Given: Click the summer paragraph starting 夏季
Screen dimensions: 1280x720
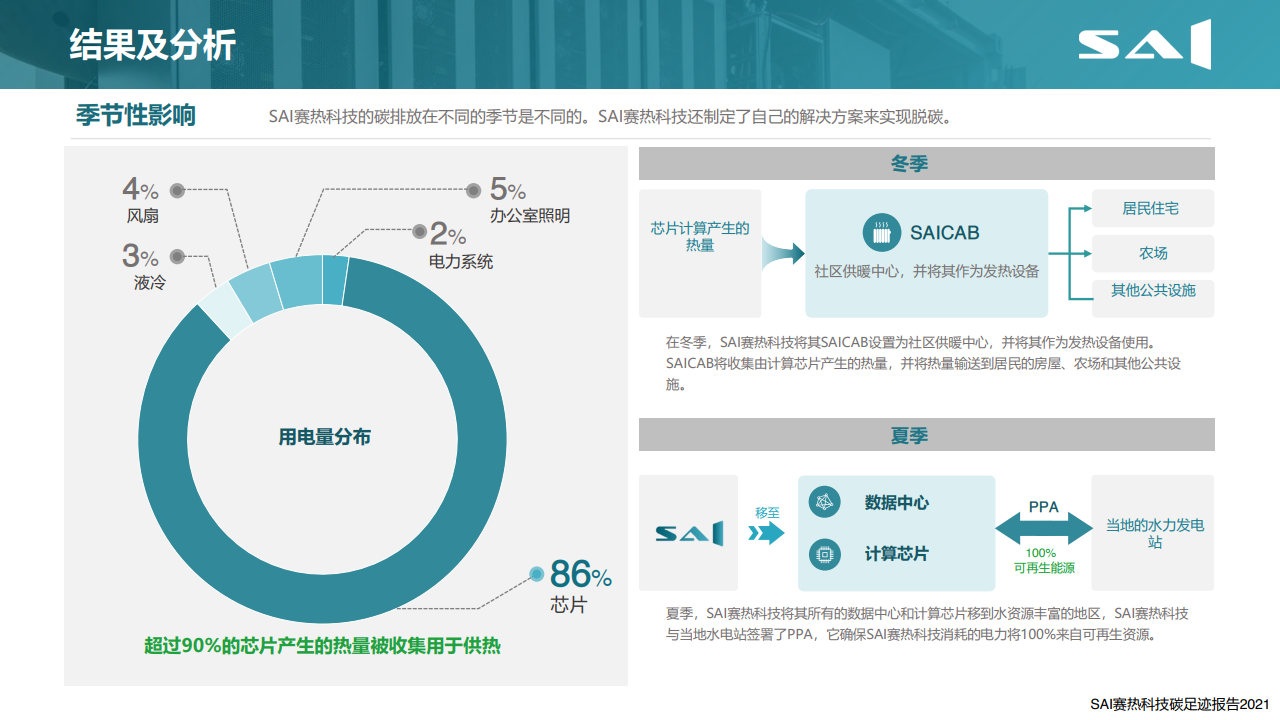Looking at the screenshot, I should (x=927, y=624).
